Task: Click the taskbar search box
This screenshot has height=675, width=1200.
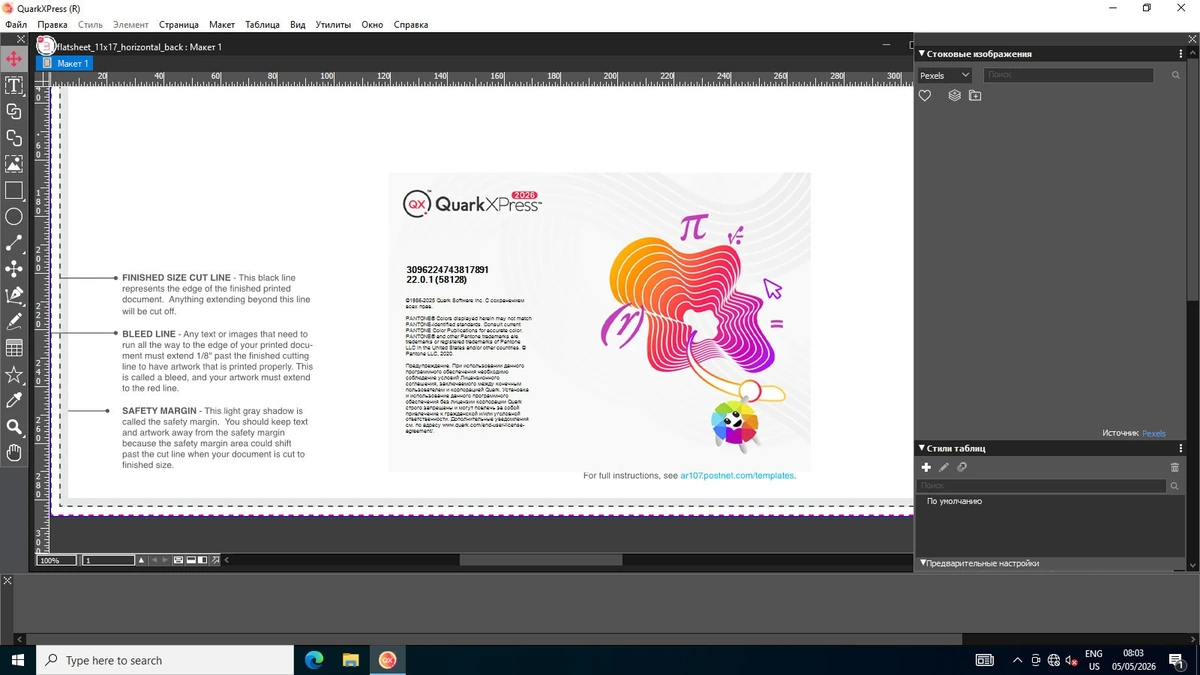Action: click(x=165, y=660)
